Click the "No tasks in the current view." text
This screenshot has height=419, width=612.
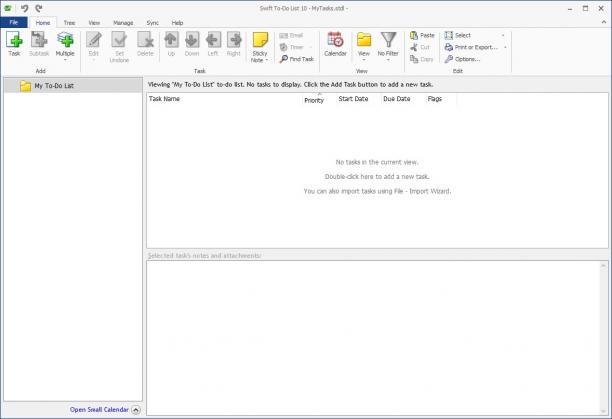[x=377, y=162]
